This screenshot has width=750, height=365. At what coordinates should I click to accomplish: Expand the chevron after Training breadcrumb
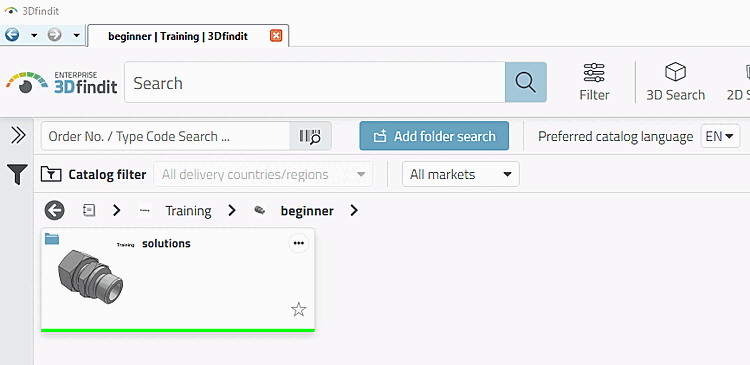pos(232,210)
